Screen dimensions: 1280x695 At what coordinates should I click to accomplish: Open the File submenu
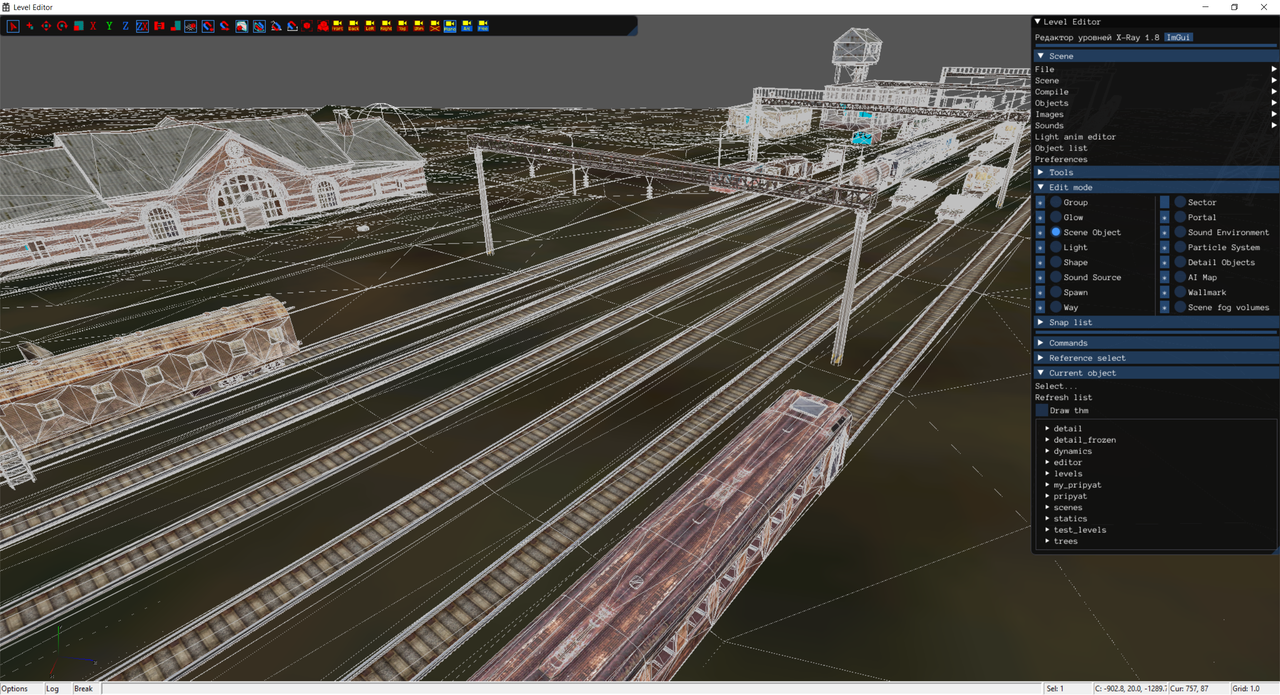click(x=1155, y=69)
